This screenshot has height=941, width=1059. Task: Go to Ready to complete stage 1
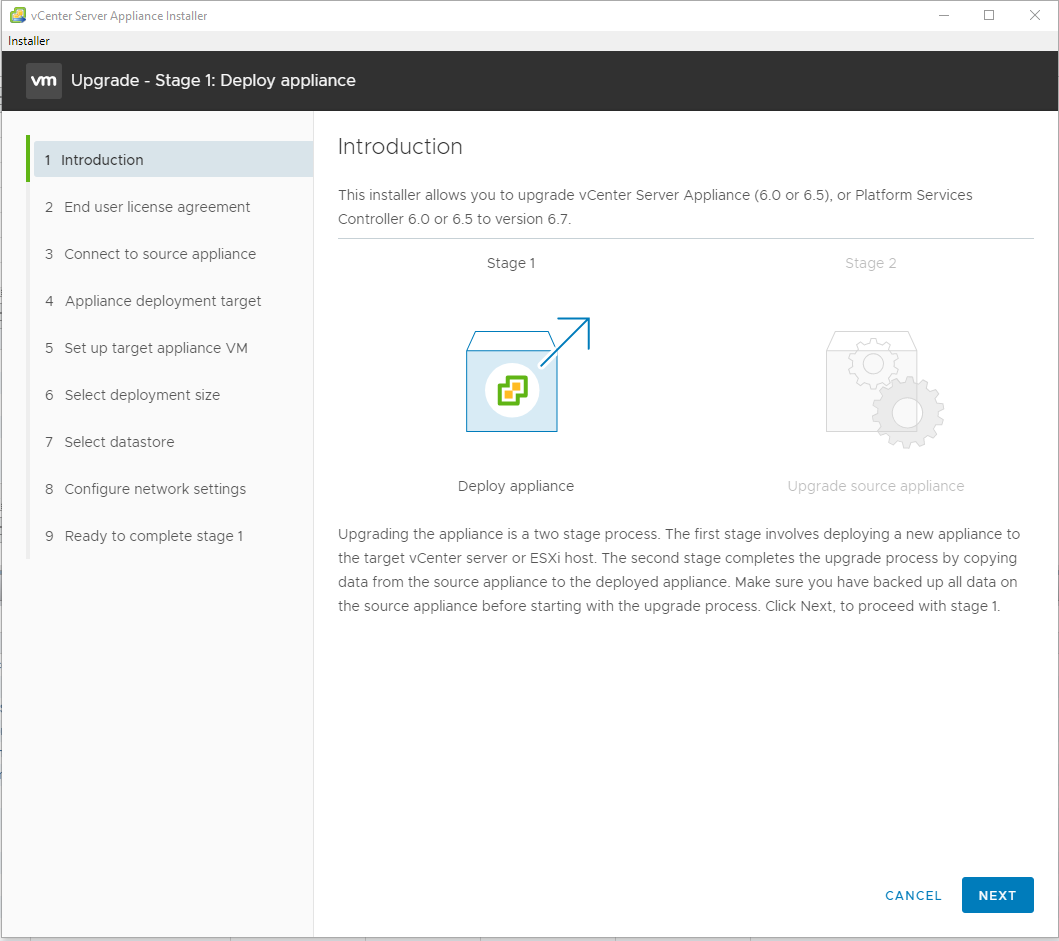(x=154, y=536)
